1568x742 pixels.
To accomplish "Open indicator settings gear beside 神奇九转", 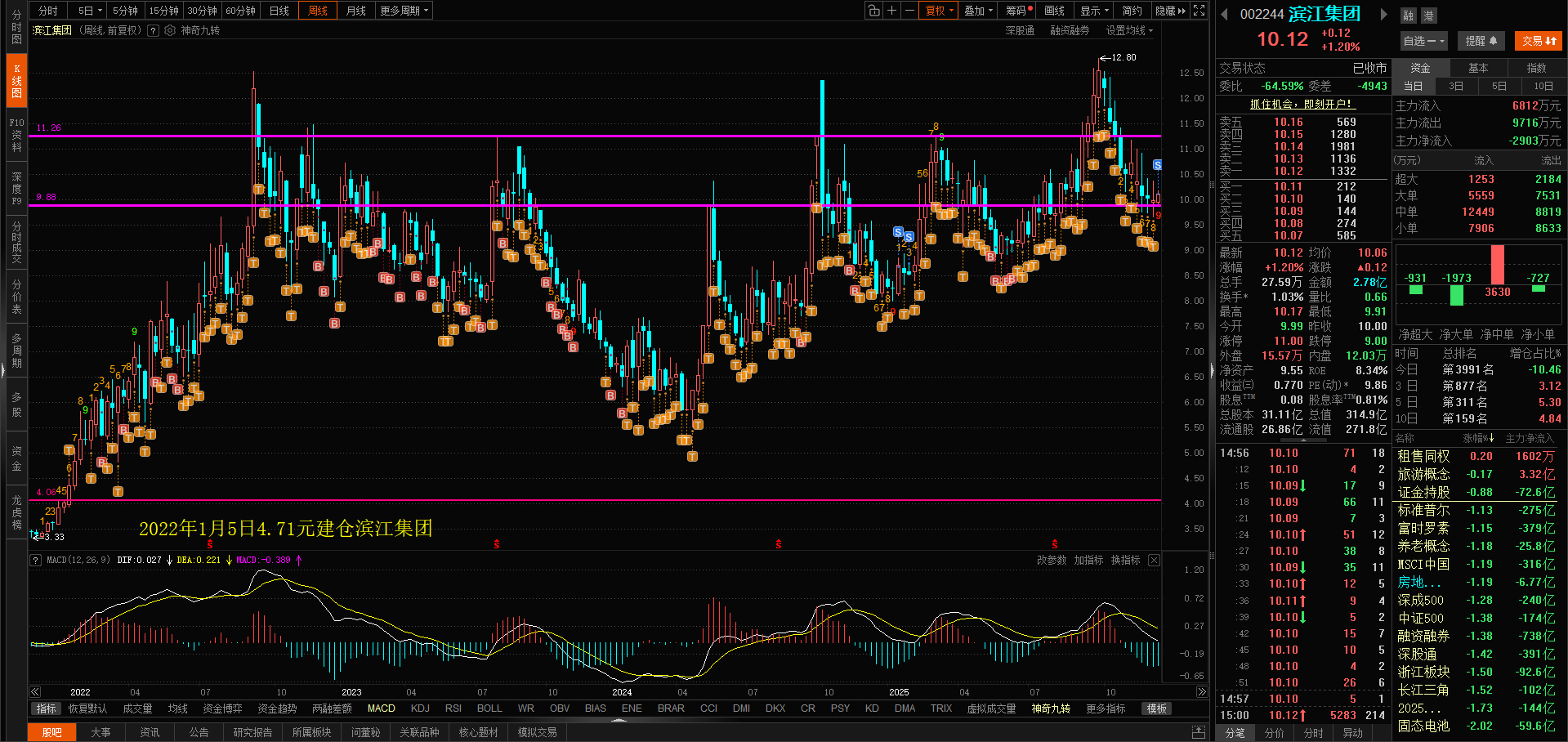I will [x=170, y=30].
